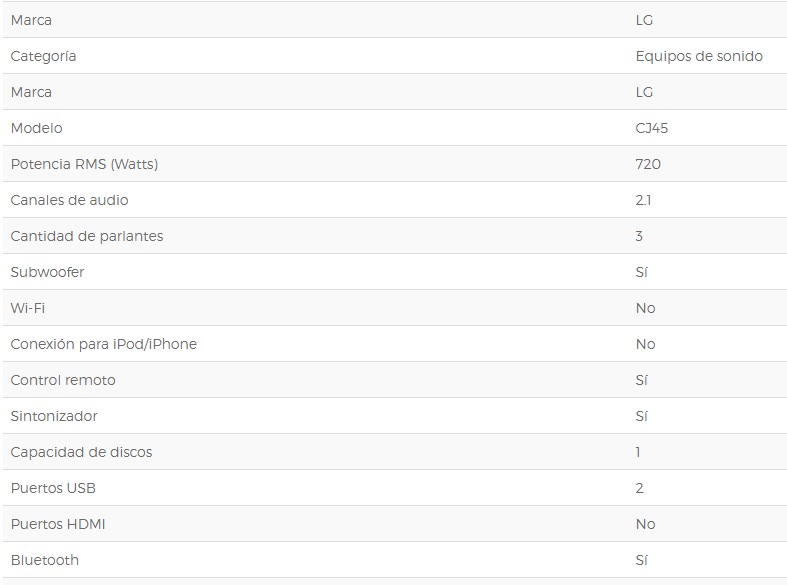Click the Modelo row label

(36, 128)
